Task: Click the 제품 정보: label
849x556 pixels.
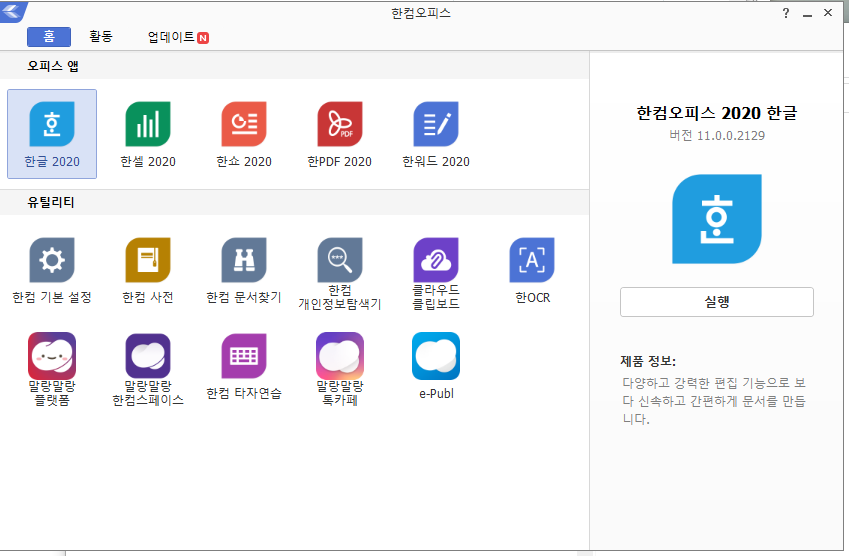Action: point(648,361)
